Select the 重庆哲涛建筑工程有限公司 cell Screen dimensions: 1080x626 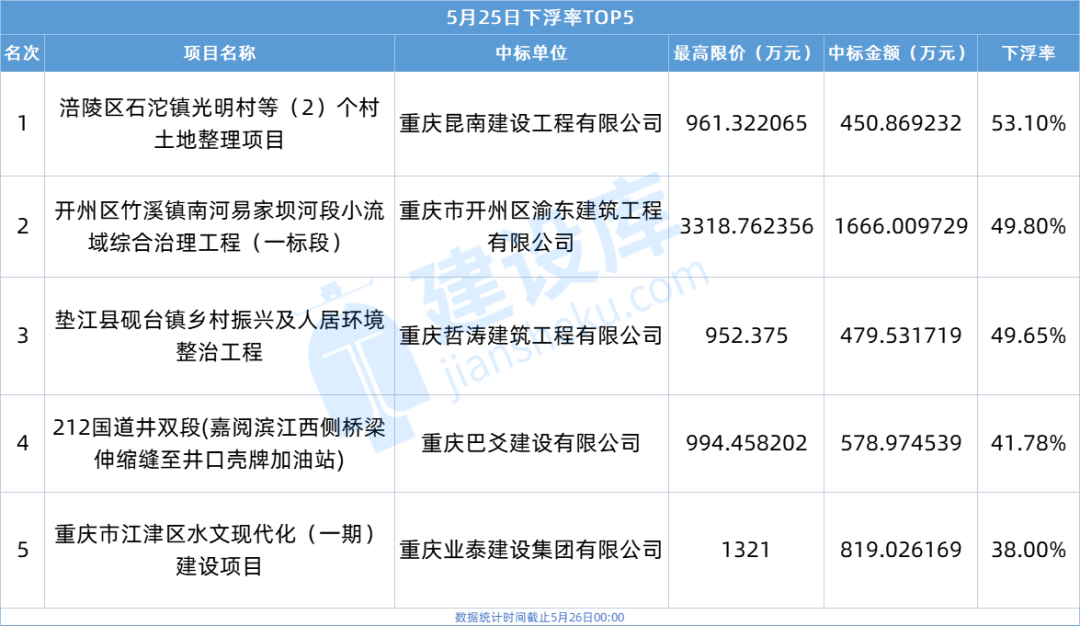pyautogui.click(x=530, y=336)
